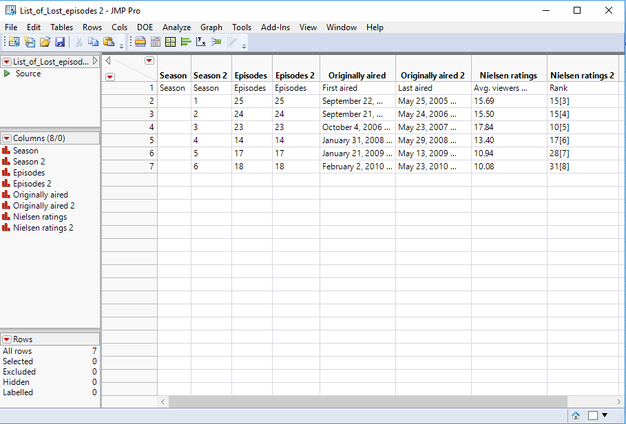
Task: Select Originally aired in Columns panel
Action: click(40, 195)
